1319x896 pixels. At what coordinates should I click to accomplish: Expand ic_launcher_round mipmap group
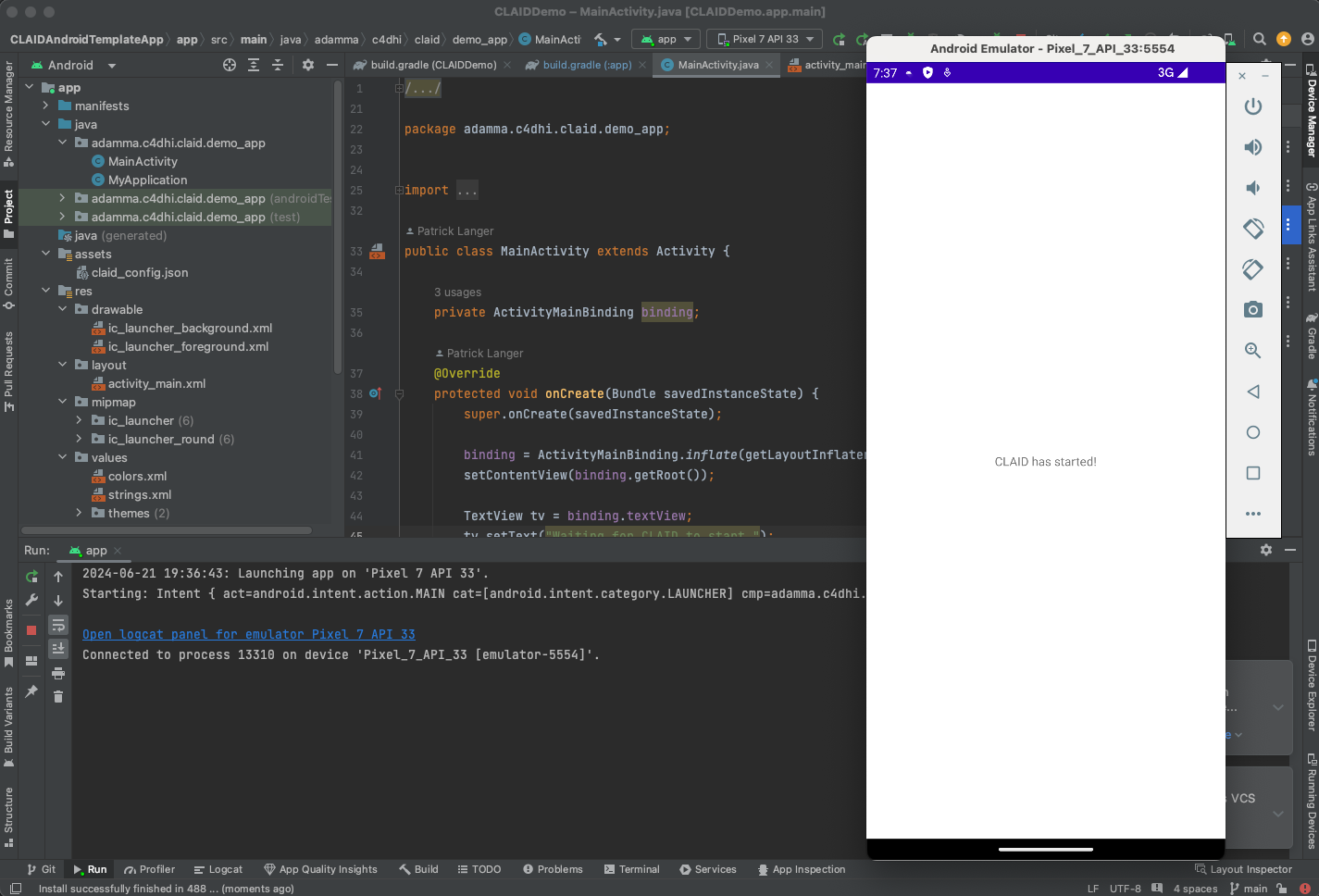click(x=79, y=439)
